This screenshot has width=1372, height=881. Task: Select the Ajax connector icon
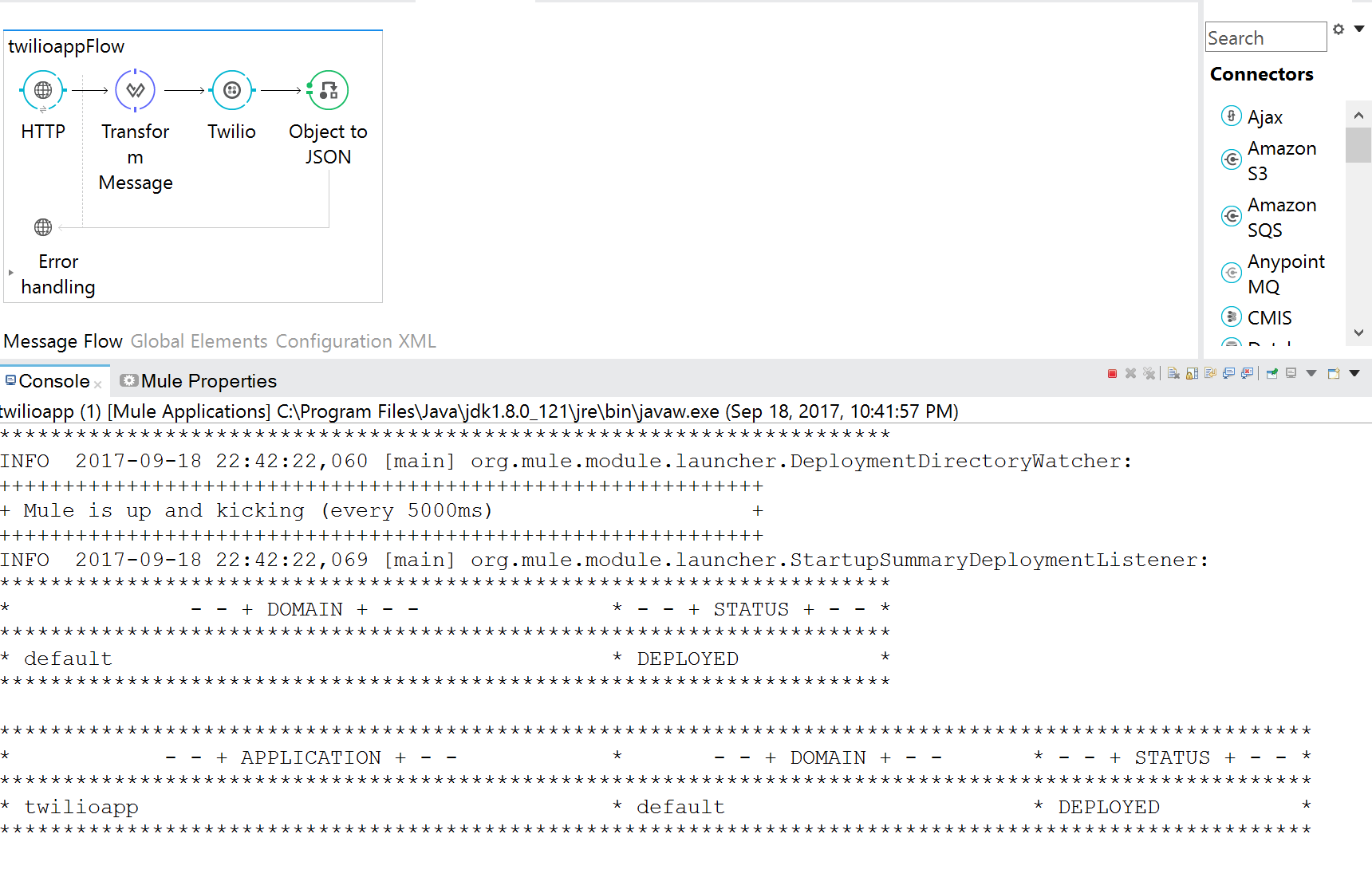[1232, 116]
